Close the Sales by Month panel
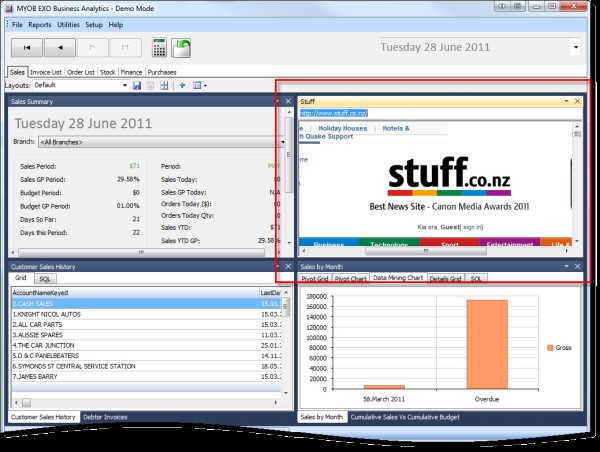This screenshot has width=600, height=452. 577,266
